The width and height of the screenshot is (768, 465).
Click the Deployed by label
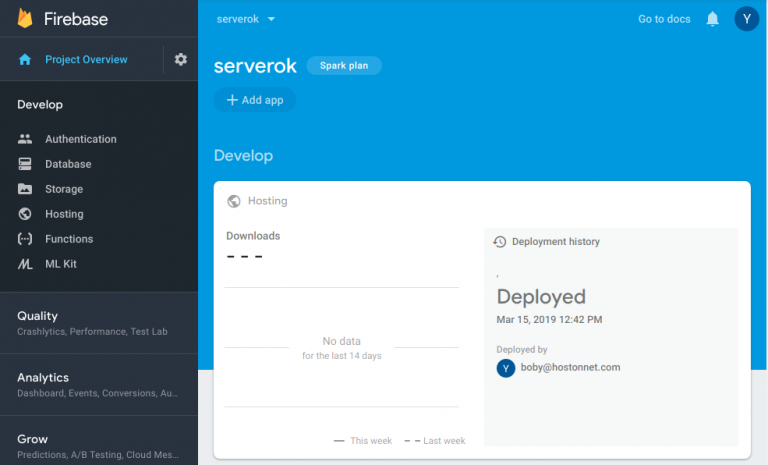(x=522, y=349)
